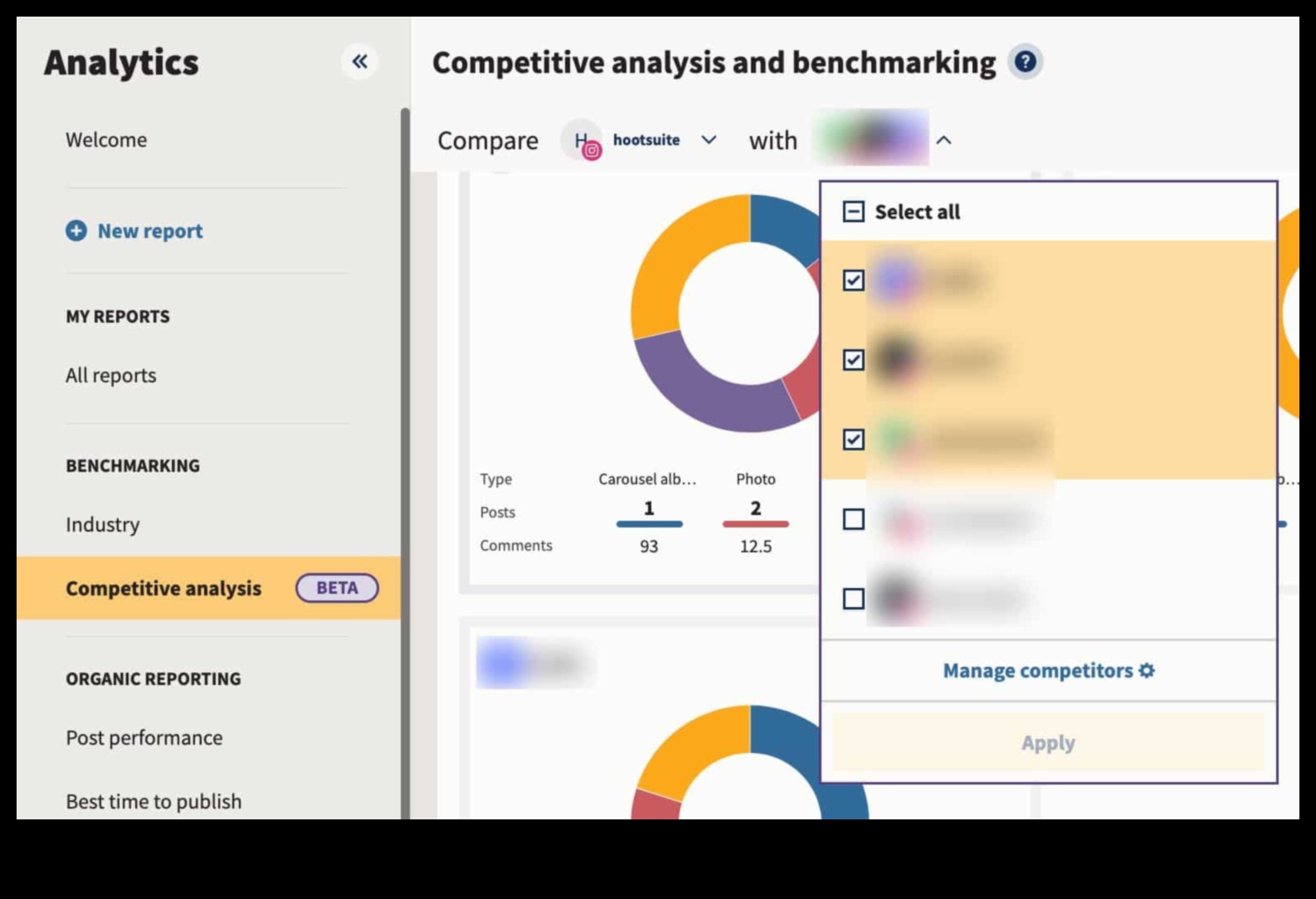Screen dimensions: 1316x899
Task: Check the fourth competitor checkbox
Action: click(853, 519)
